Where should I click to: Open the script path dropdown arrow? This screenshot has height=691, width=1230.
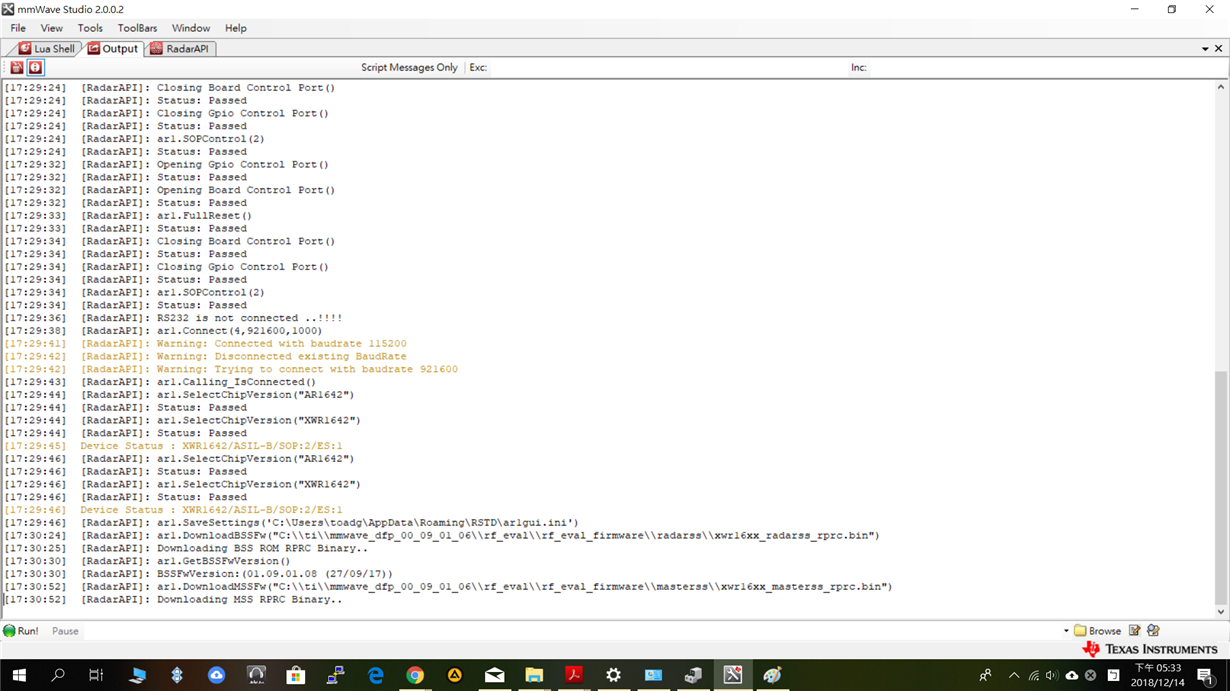click(x=1066, y=631)
